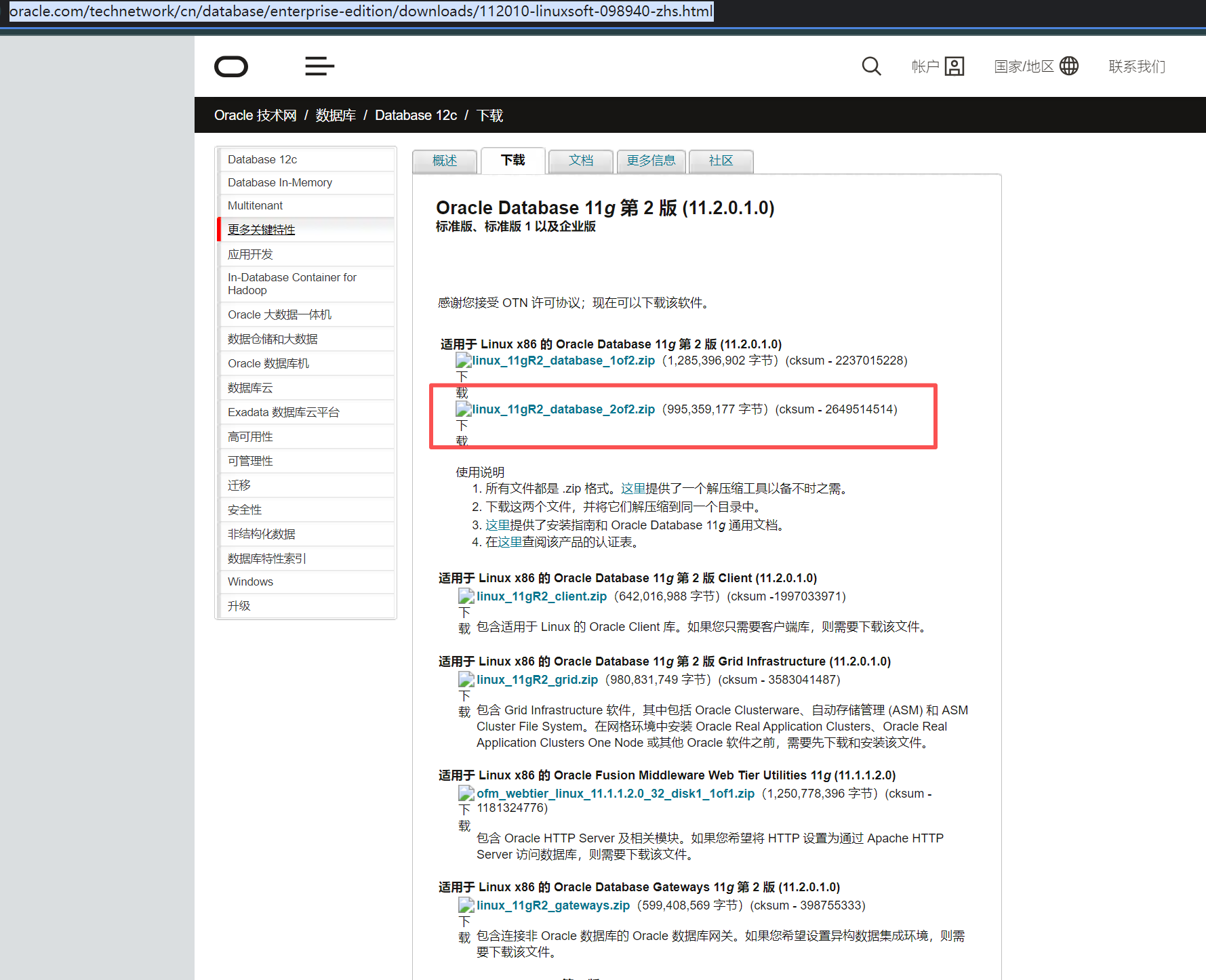Open 升级 sidebar item
The width and height of the screenshot is (1206, 980).
[x=306, y=606]
